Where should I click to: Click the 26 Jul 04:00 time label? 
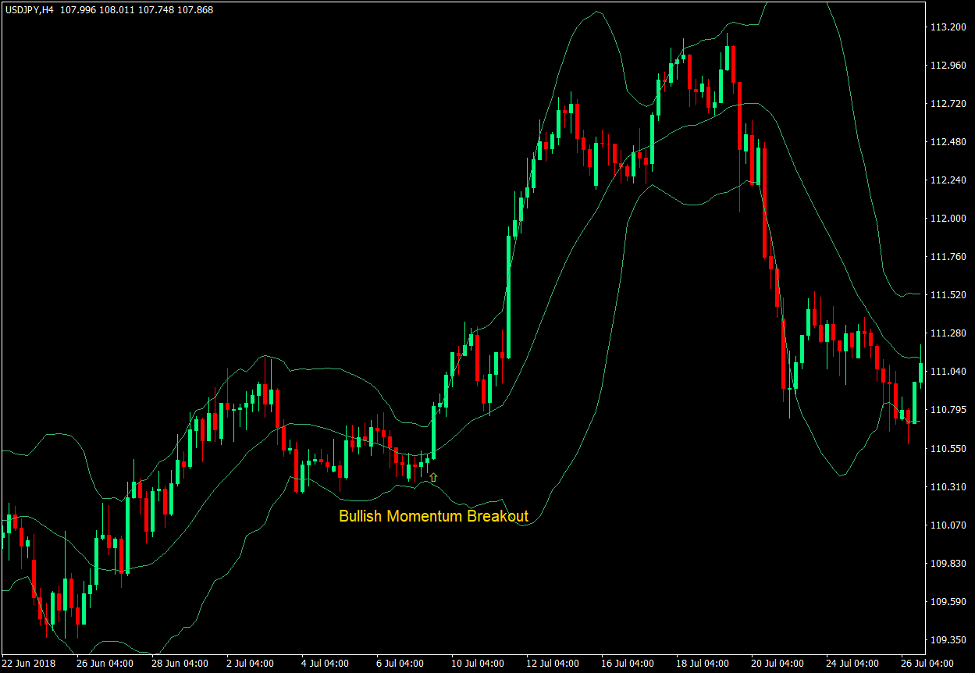click(x=926, y=663)
